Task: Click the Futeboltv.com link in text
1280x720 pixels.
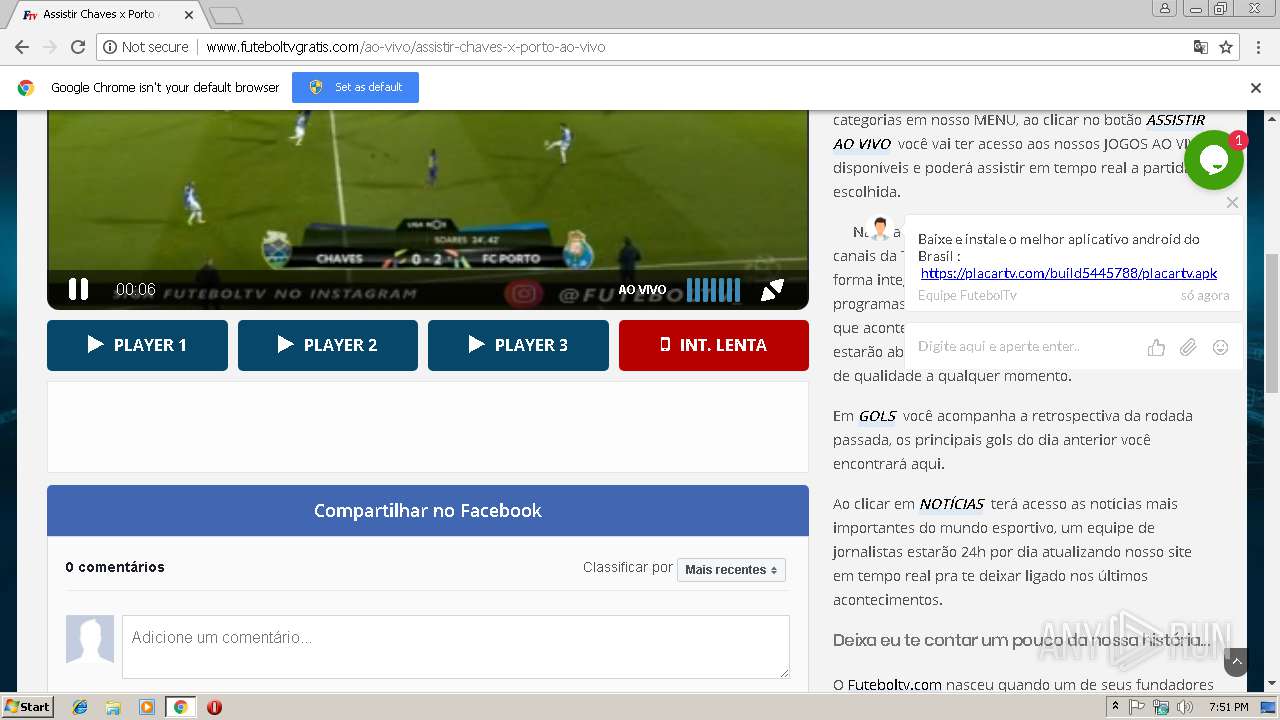Action: [x=895, y=685]
